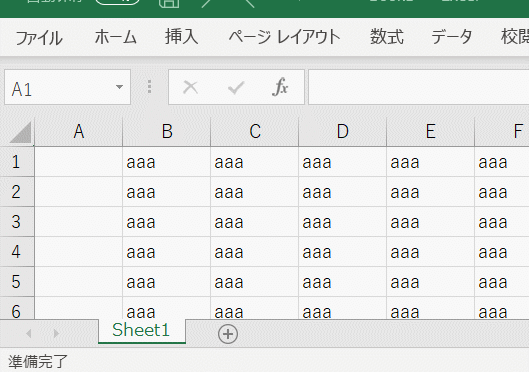Select cell E4 containing aaa

point(431,252)
